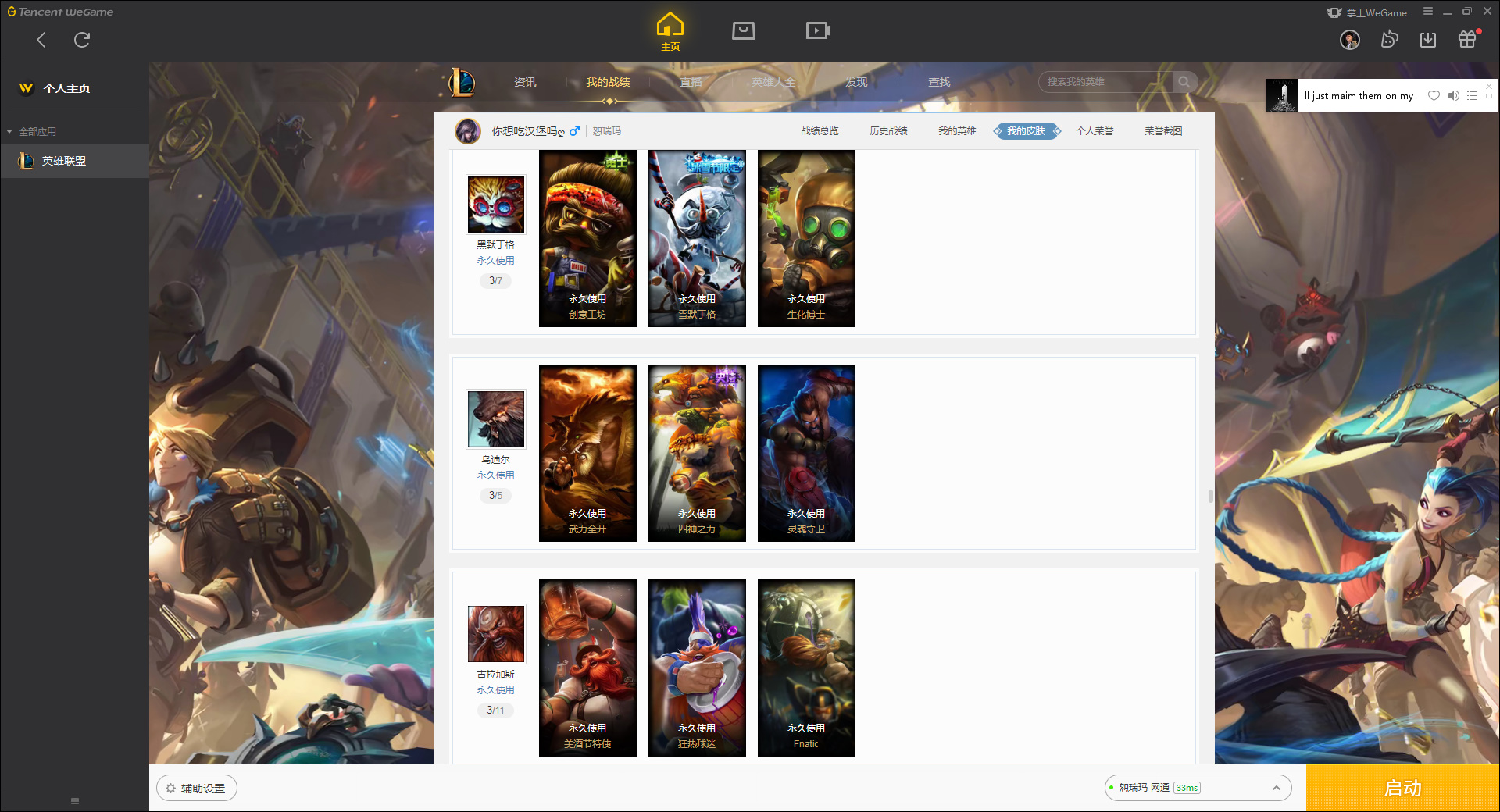1500x812 pixels.
Task: Go back using the back arrow
Action: click(x=41, y=40)
